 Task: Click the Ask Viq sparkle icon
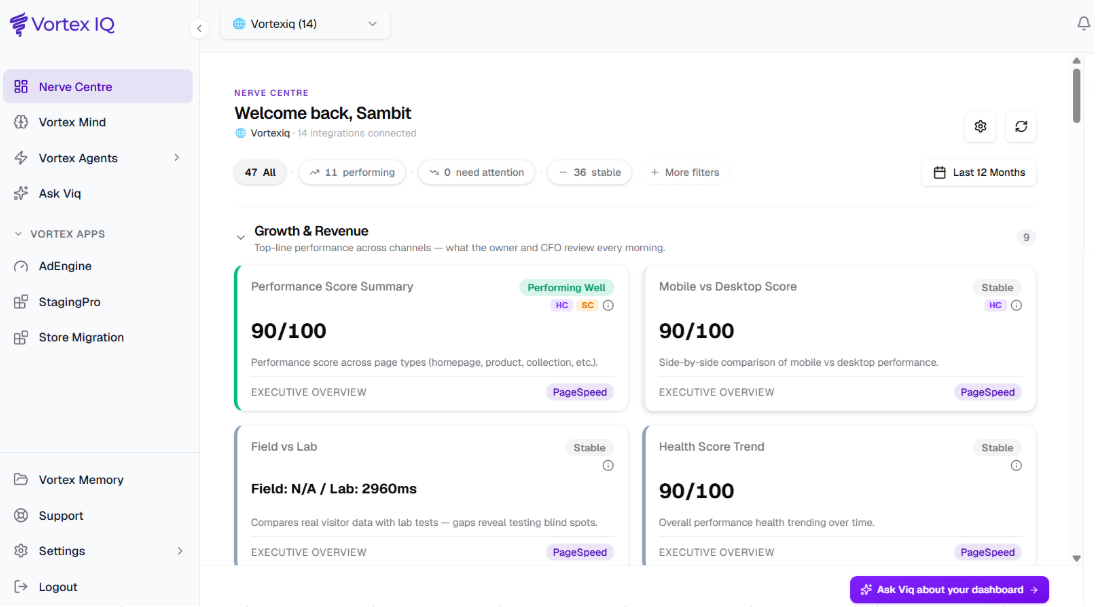(x=21, y=193)
